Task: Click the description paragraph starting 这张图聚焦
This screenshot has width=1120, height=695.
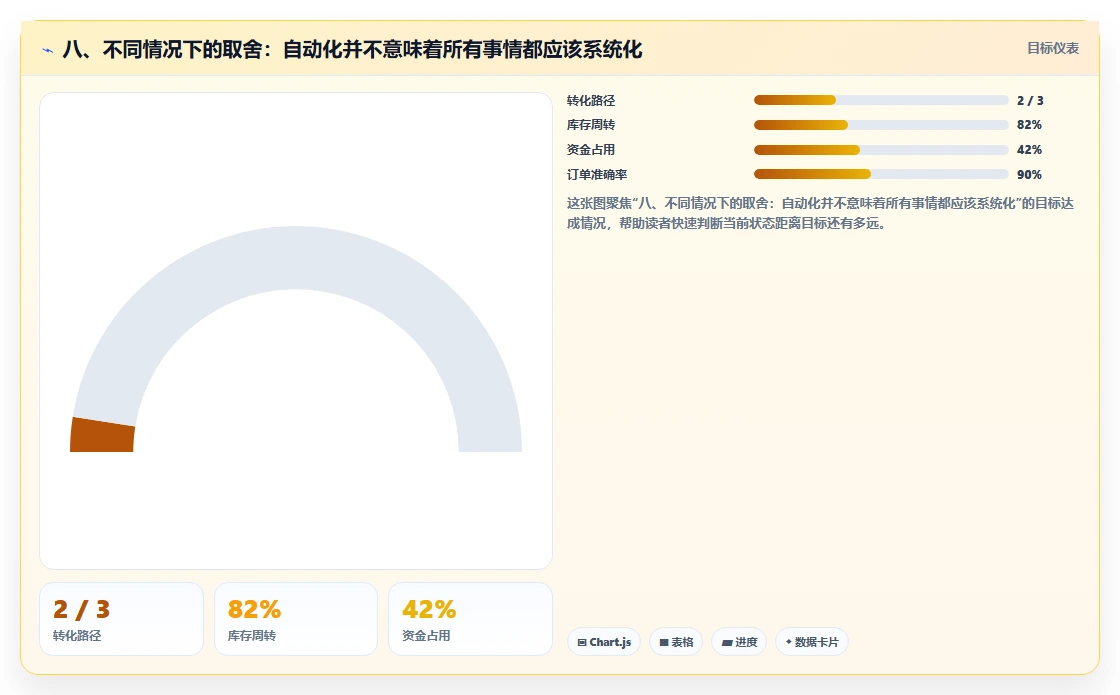Action: tap(820, 214)
